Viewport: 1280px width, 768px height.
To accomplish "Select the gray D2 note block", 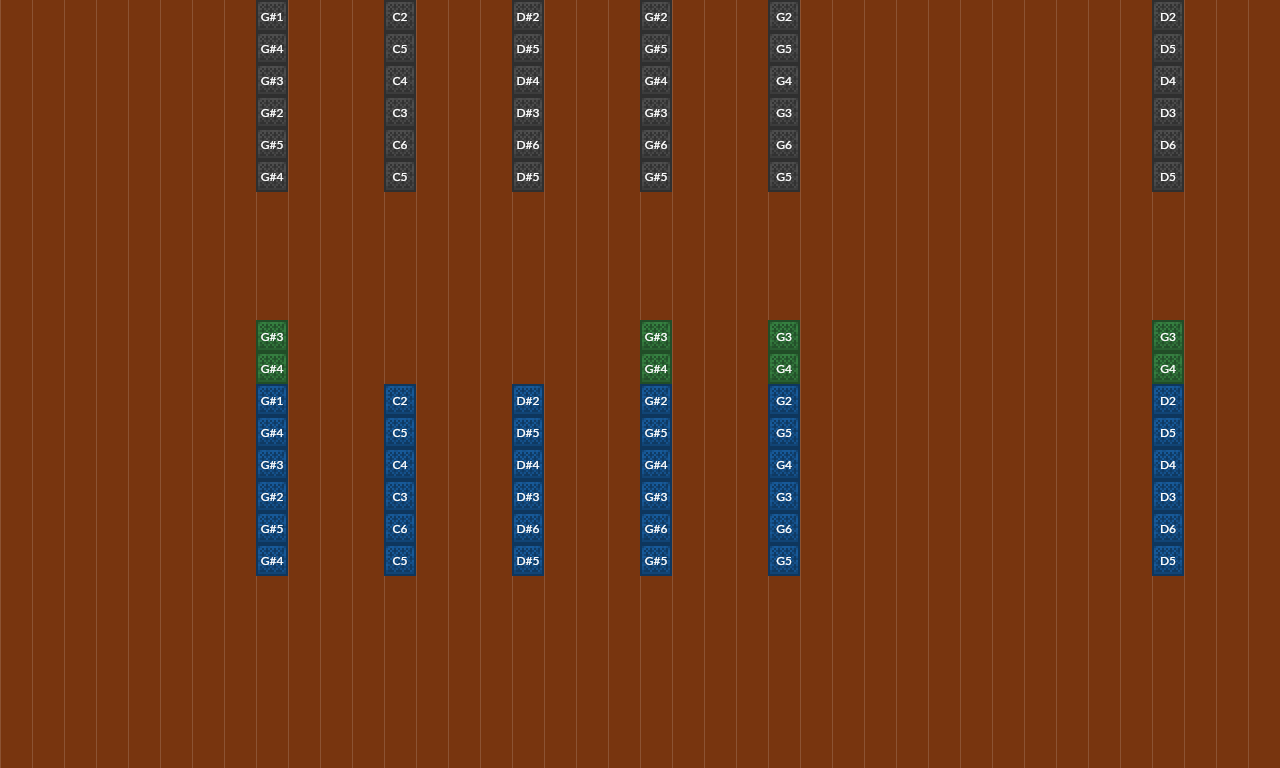I will coord(1168,16).
